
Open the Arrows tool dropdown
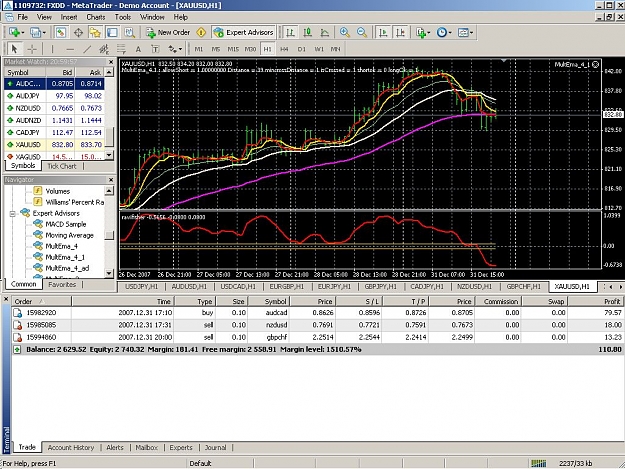[x=175, y=49]
